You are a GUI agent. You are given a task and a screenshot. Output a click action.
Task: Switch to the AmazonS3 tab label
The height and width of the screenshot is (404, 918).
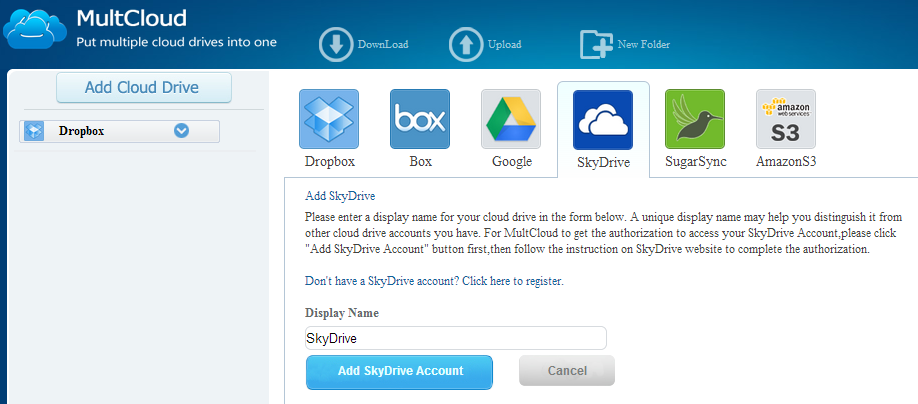786,162
